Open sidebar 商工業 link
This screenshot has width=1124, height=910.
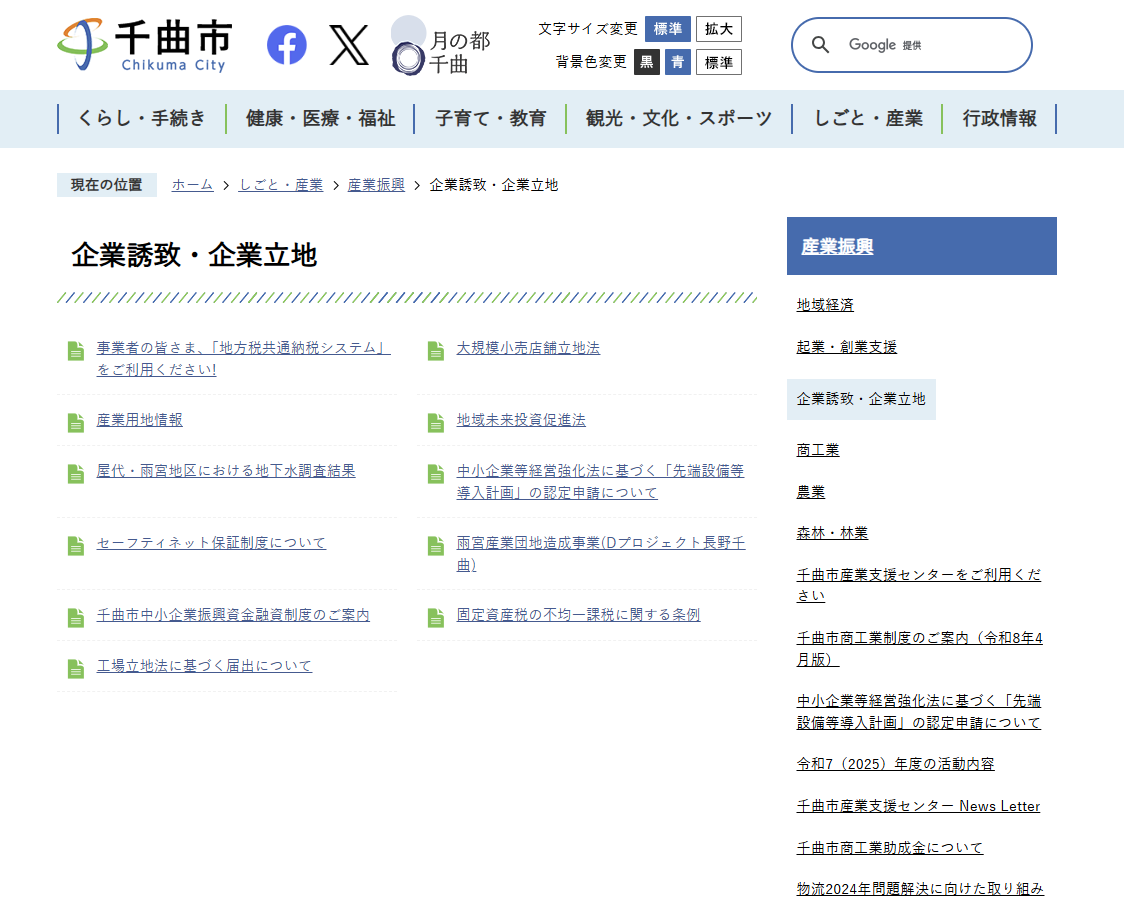(818, 450)
